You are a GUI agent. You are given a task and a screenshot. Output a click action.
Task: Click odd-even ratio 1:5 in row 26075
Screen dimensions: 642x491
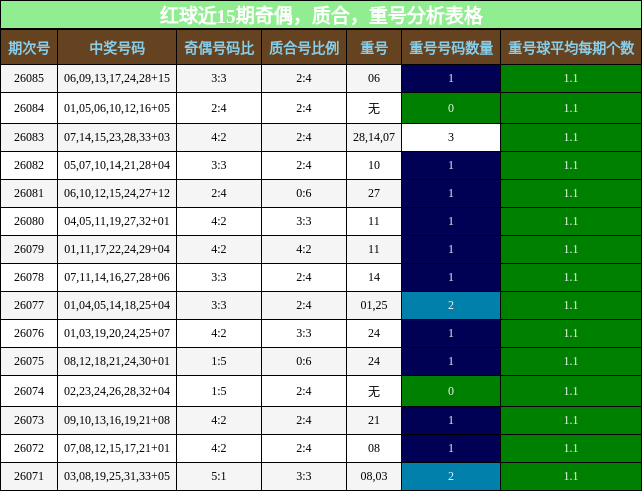219,361
